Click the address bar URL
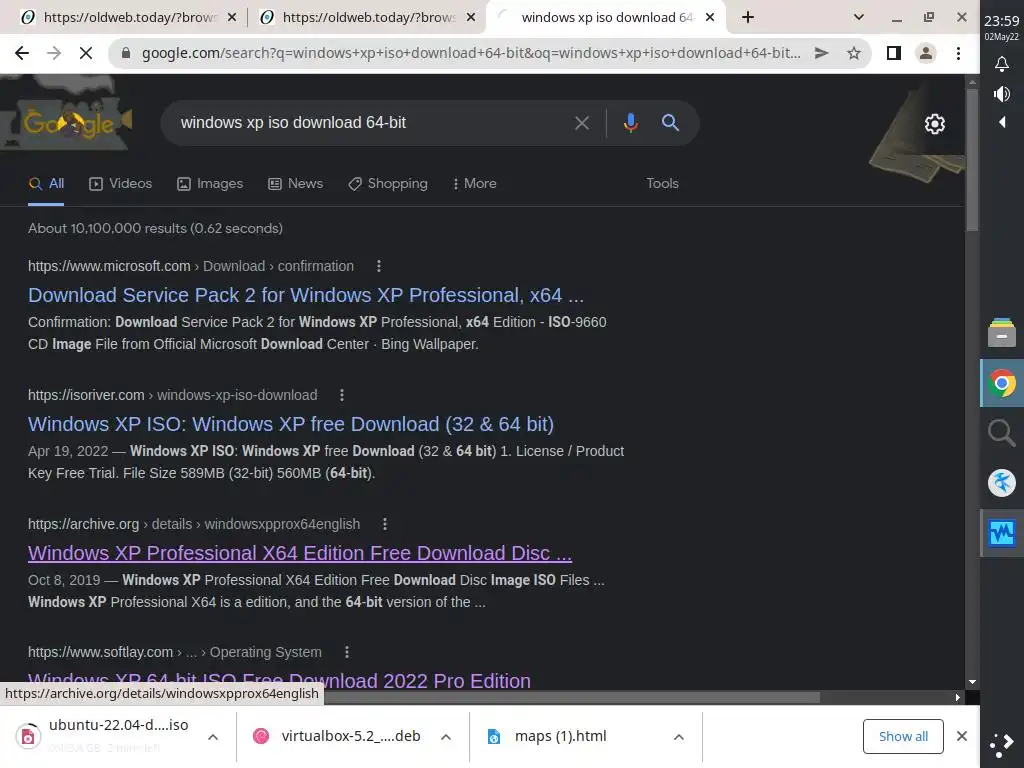 tap(472, 54)
